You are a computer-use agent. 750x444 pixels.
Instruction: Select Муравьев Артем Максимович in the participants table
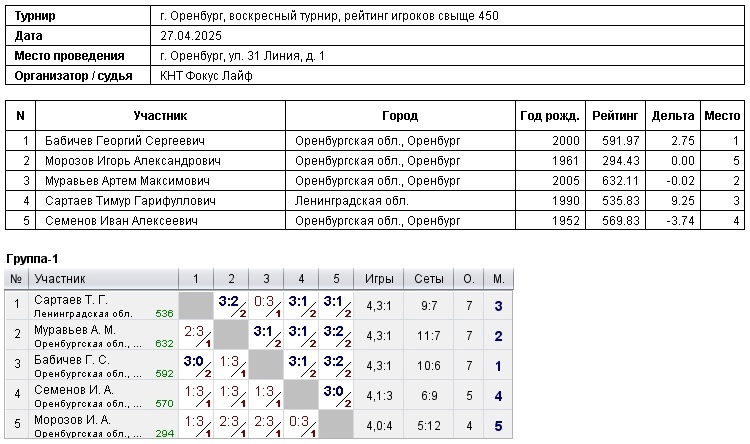pyautogui.click(x=127, y=181)
